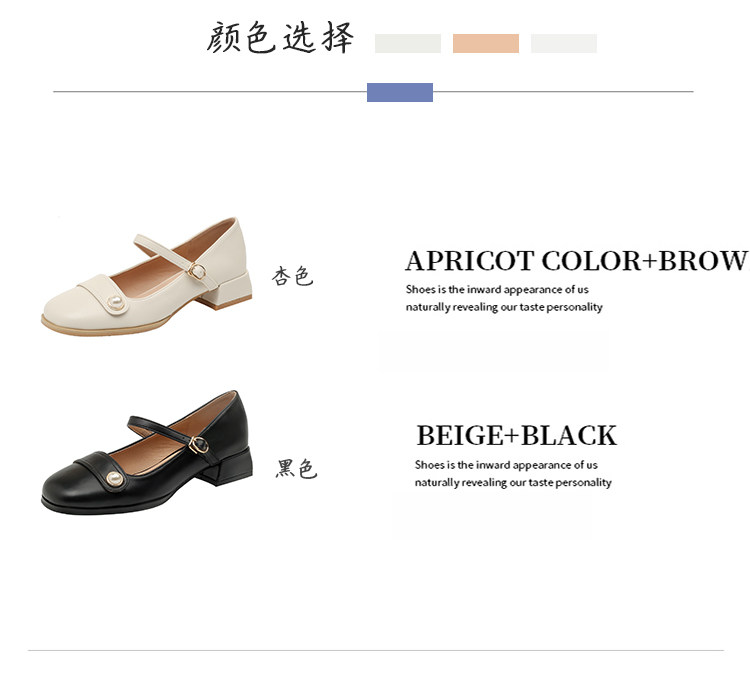Click the BEIGE+BLACK title
Screen dimensions: 750x680
click(517, 436)
